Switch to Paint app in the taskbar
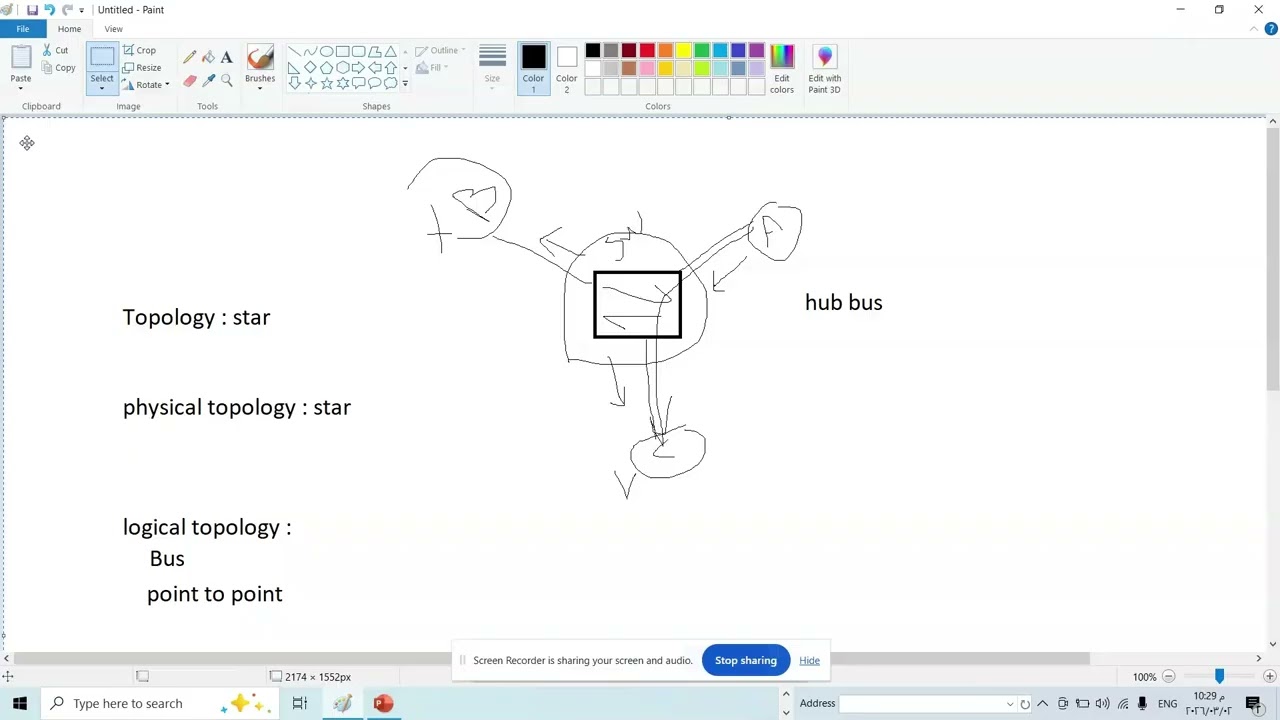 point(343,703)
